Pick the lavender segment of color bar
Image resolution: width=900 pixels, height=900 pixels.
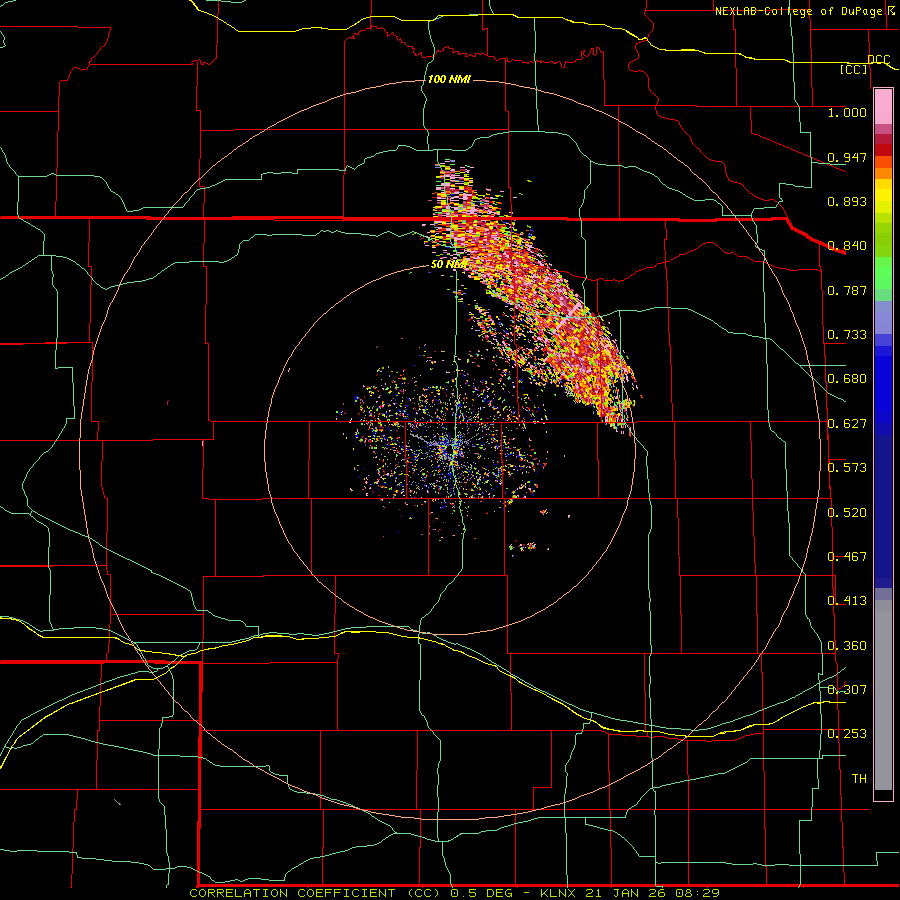point(883,317)
